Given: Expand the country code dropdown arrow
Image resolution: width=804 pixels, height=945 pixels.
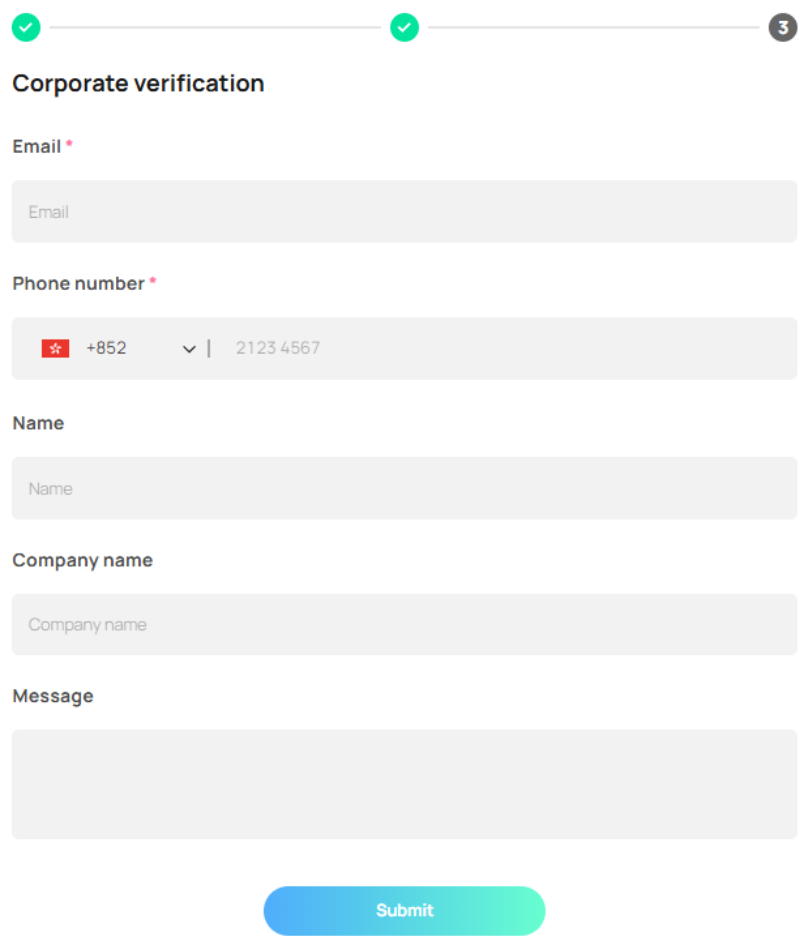Looking at the screenshot, I should (x=189, y=349).
